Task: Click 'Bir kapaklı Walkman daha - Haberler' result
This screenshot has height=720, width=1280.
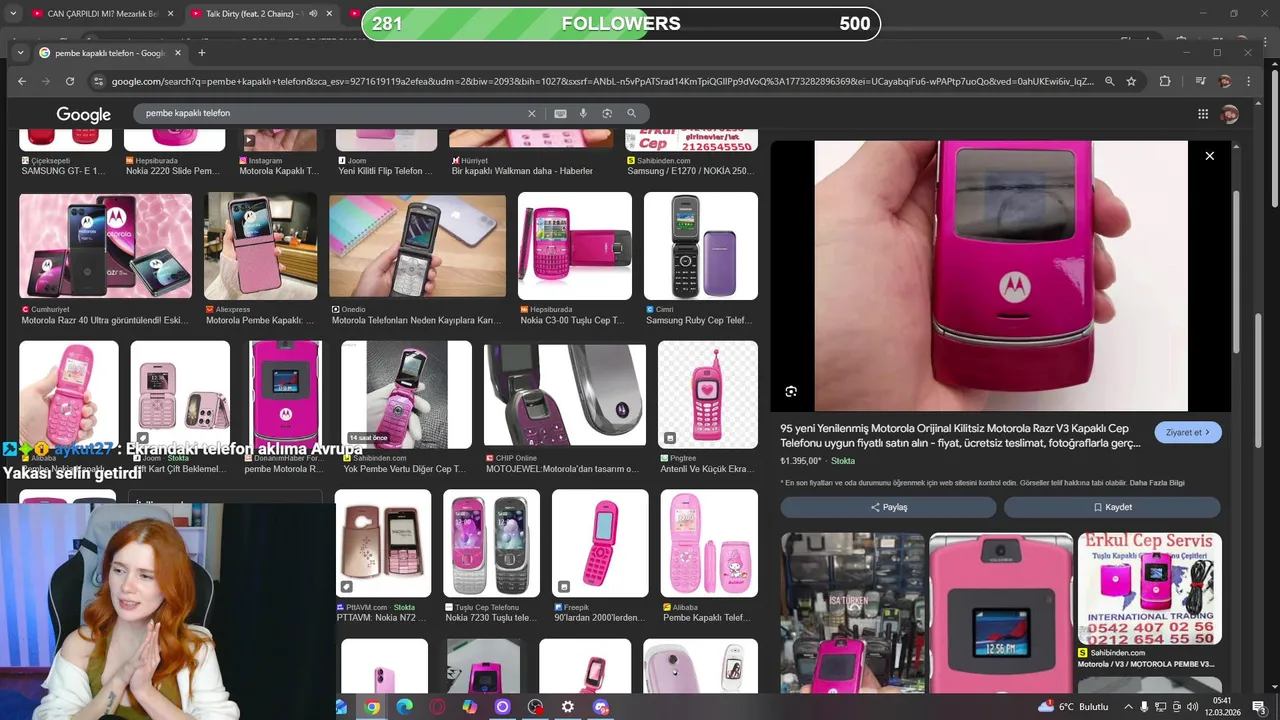Action: click(x=522, y=171)
